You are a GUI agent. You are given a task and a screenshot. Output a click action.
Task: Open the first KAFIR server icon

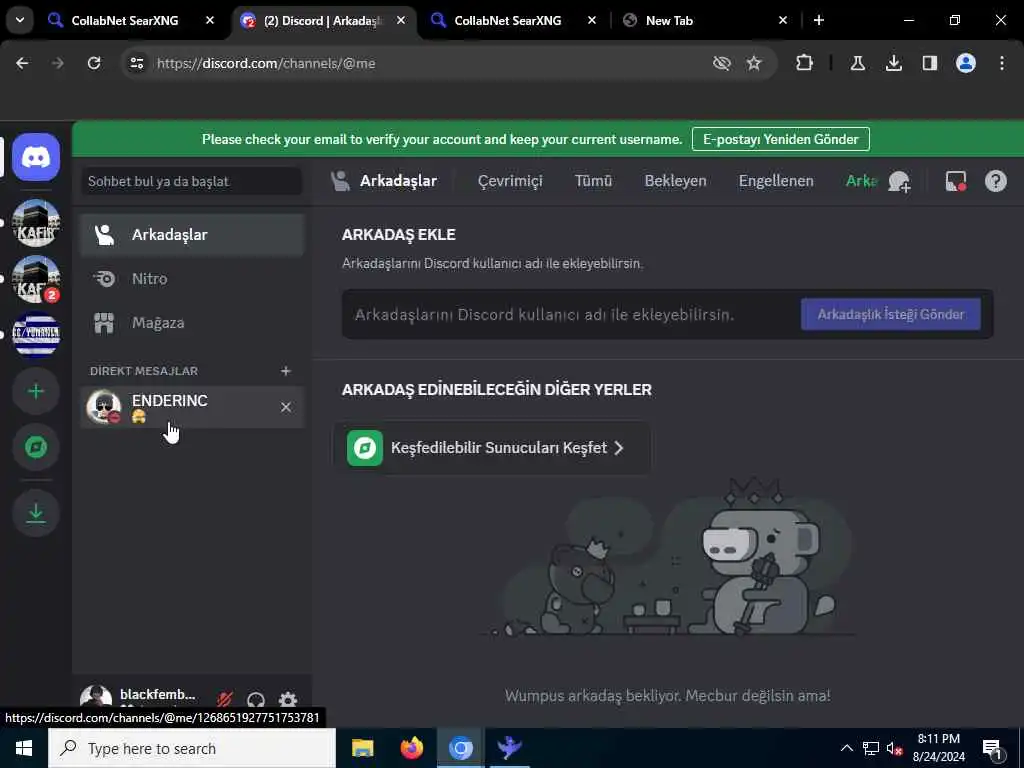pyautogui.click(x=36, y=223)
